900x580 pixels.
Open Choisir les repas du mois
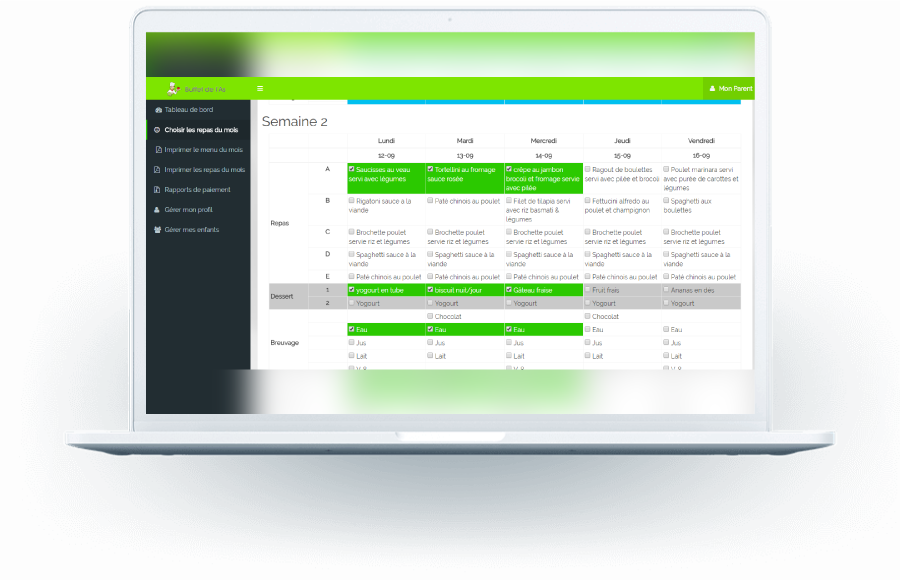pos(201,130)
